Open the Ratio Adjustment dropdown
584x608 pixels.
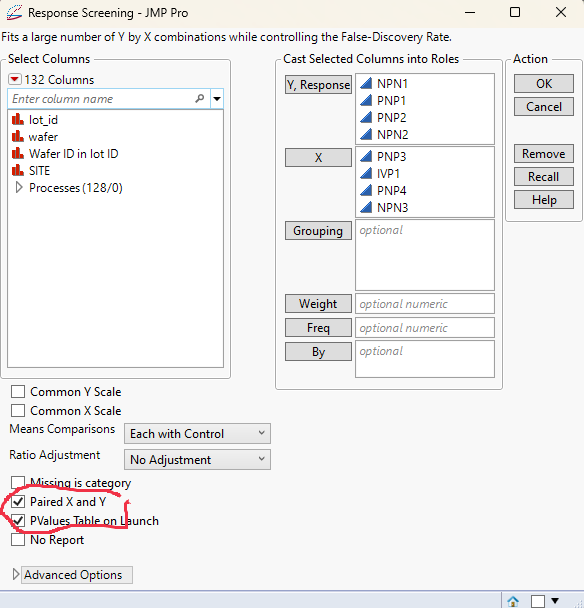tap(197, 459)
